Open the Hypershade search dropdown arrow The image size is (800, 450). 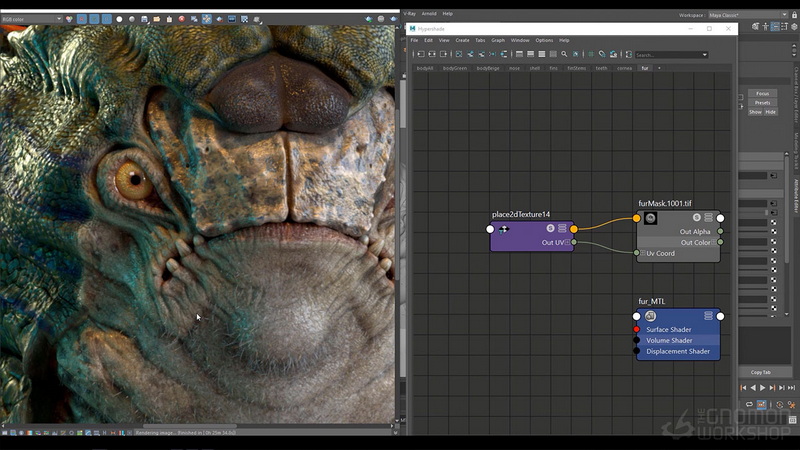[705, 55]
